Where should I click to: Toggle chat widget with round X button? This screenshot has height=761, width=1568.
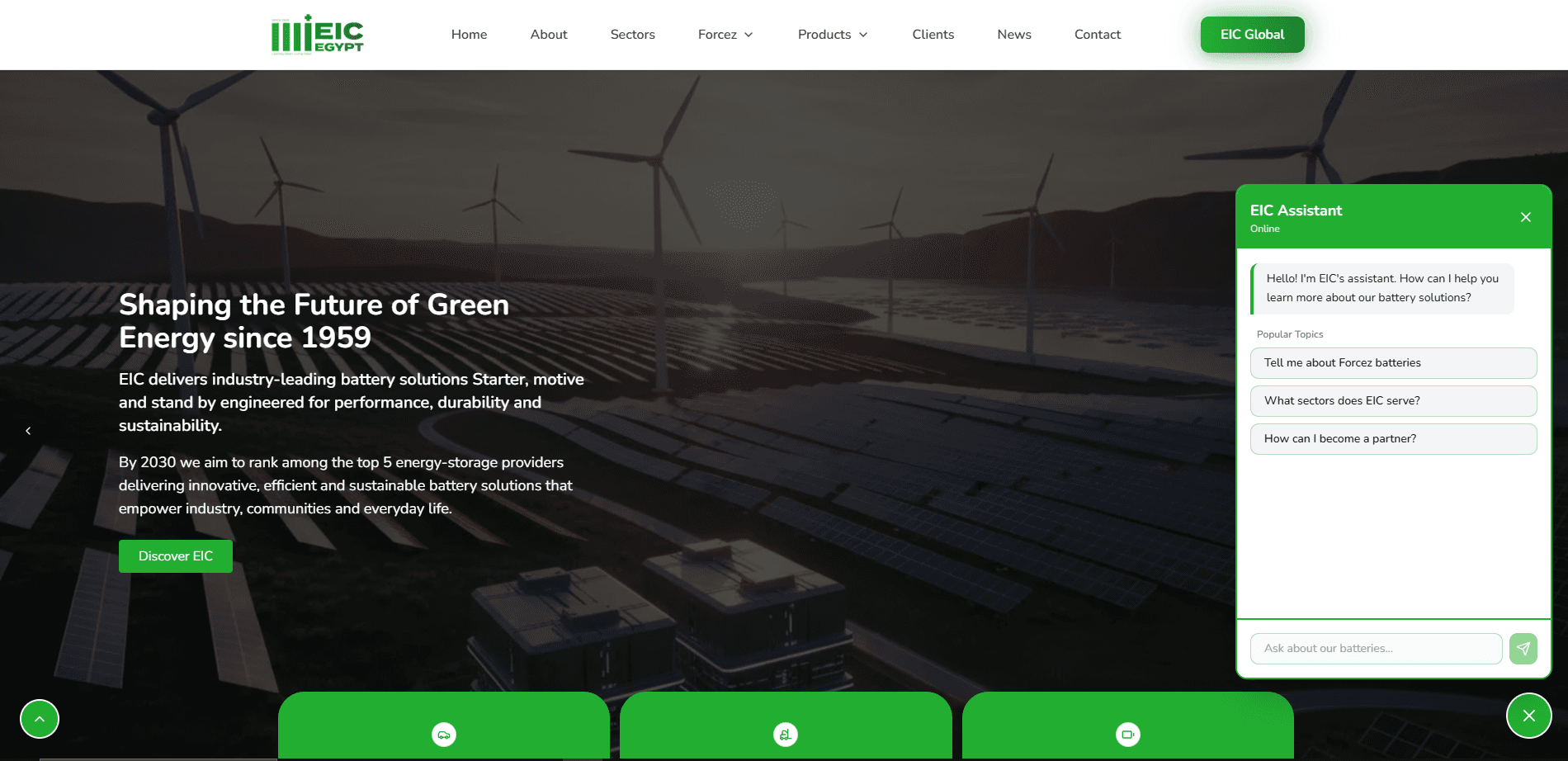[x=1528, y=716]
